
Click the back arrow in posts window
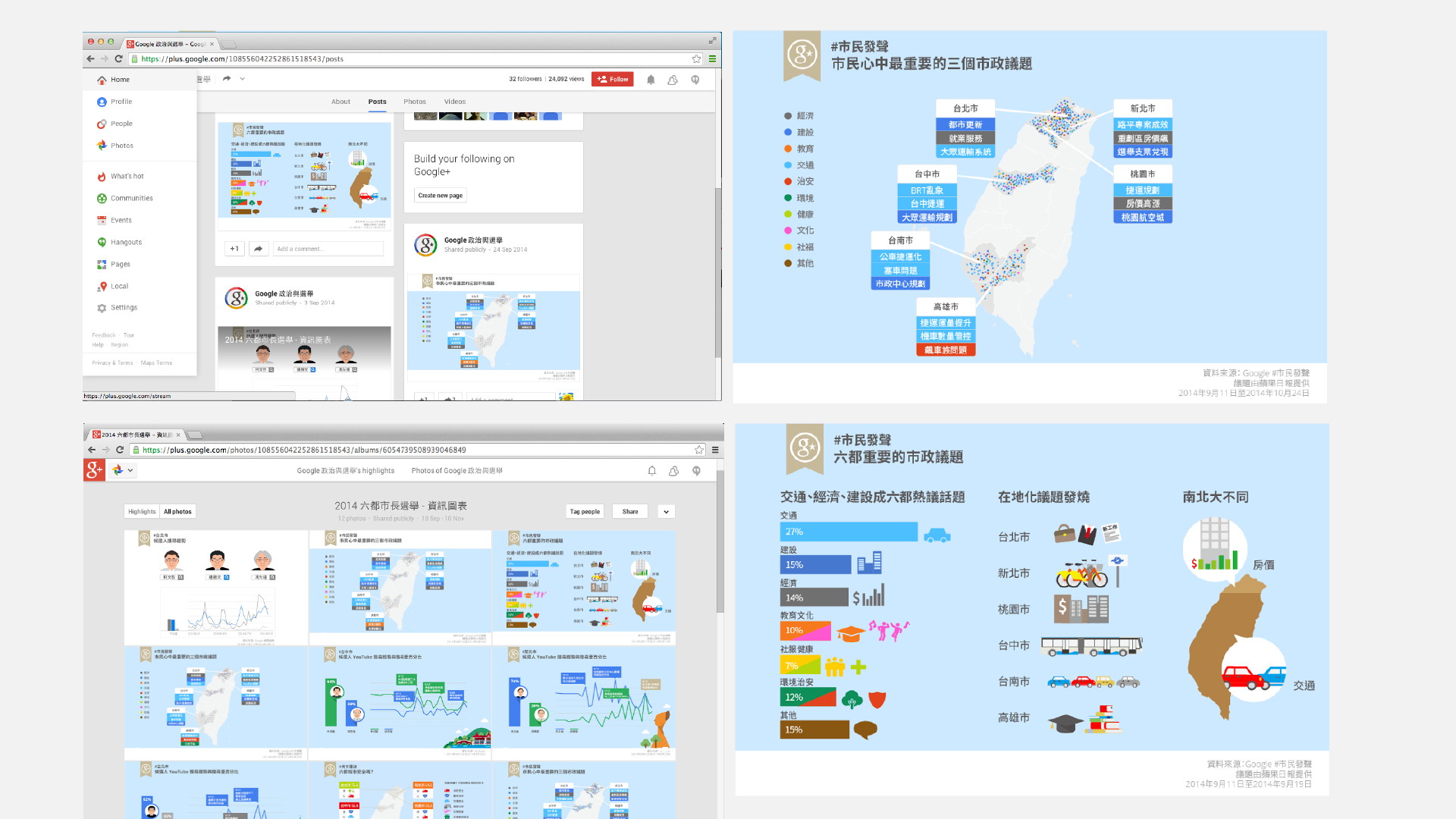91,58
